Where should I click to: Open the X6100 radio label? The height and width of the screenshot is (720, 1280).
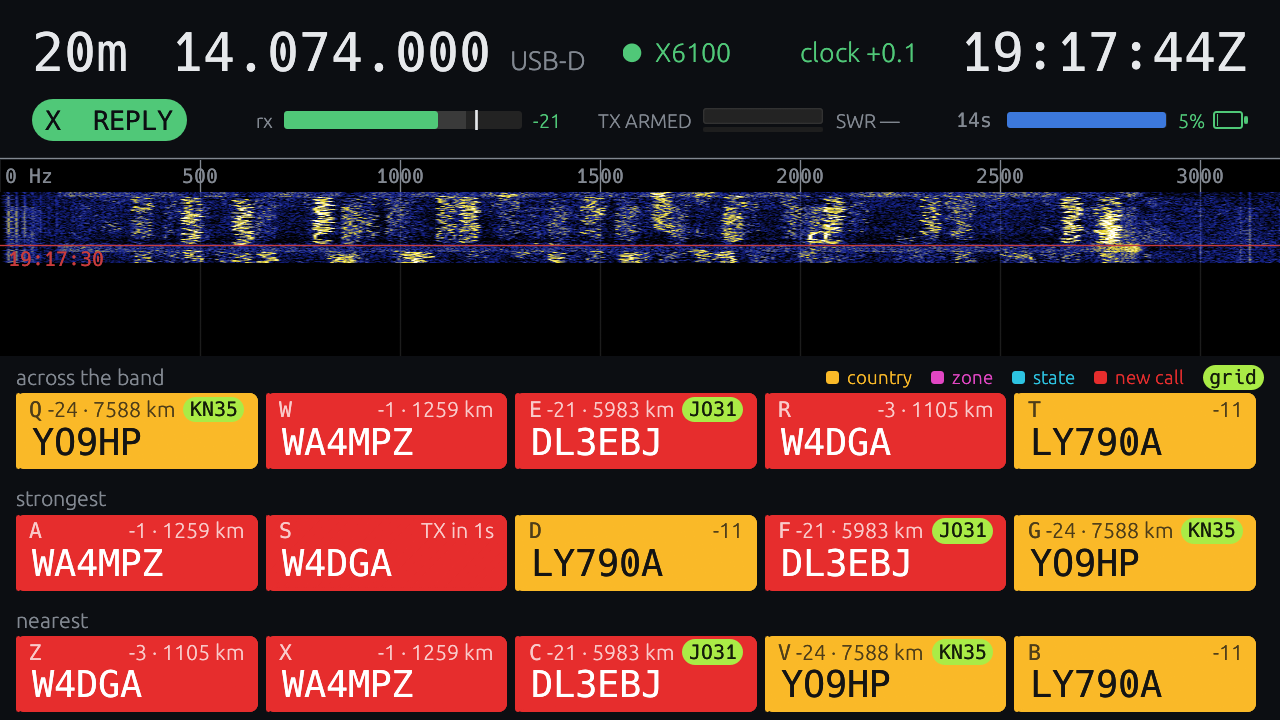pos(693,53)
